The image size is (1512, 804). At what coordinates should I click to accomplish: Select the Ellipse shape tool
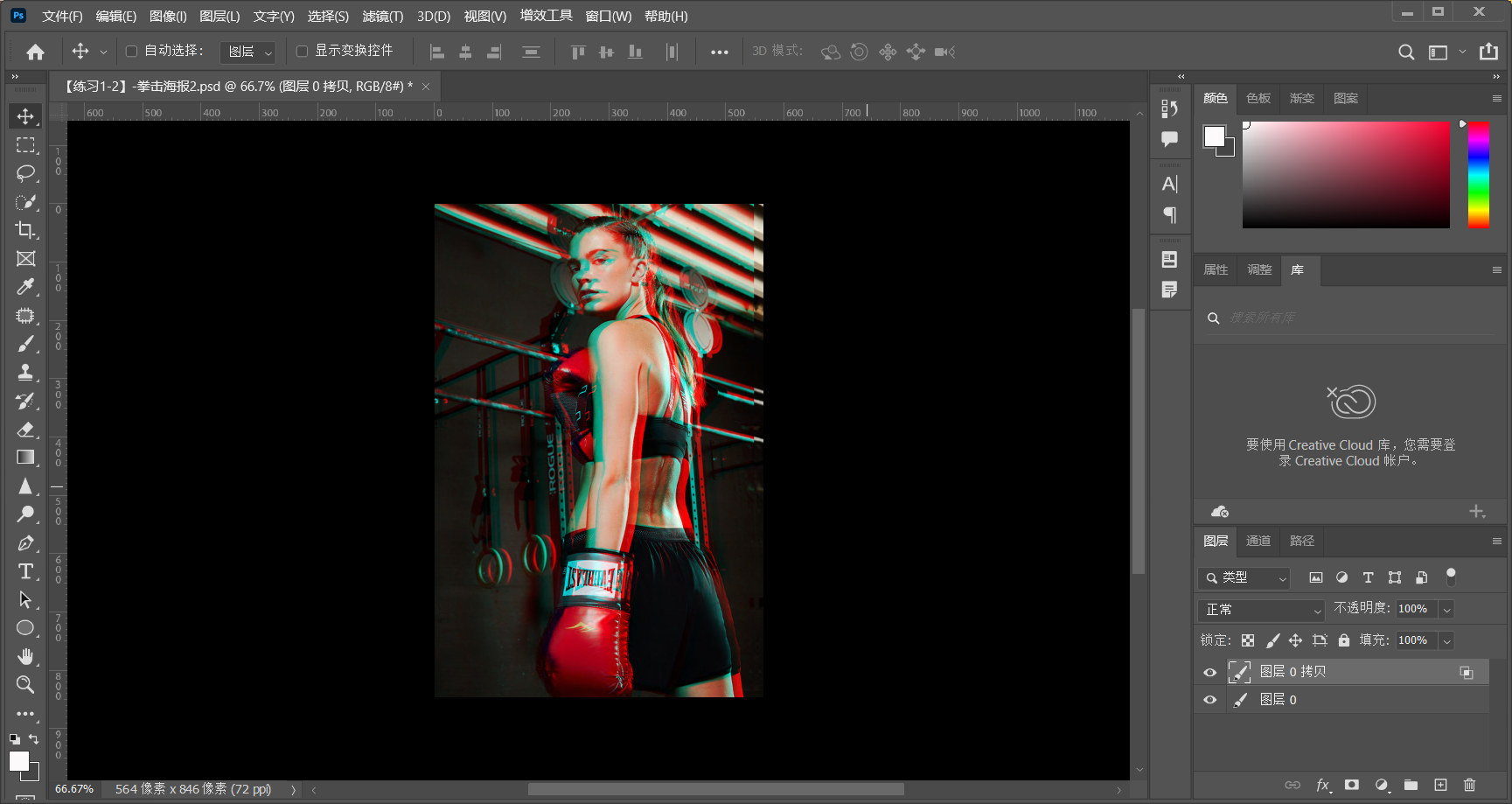point(25,628)
